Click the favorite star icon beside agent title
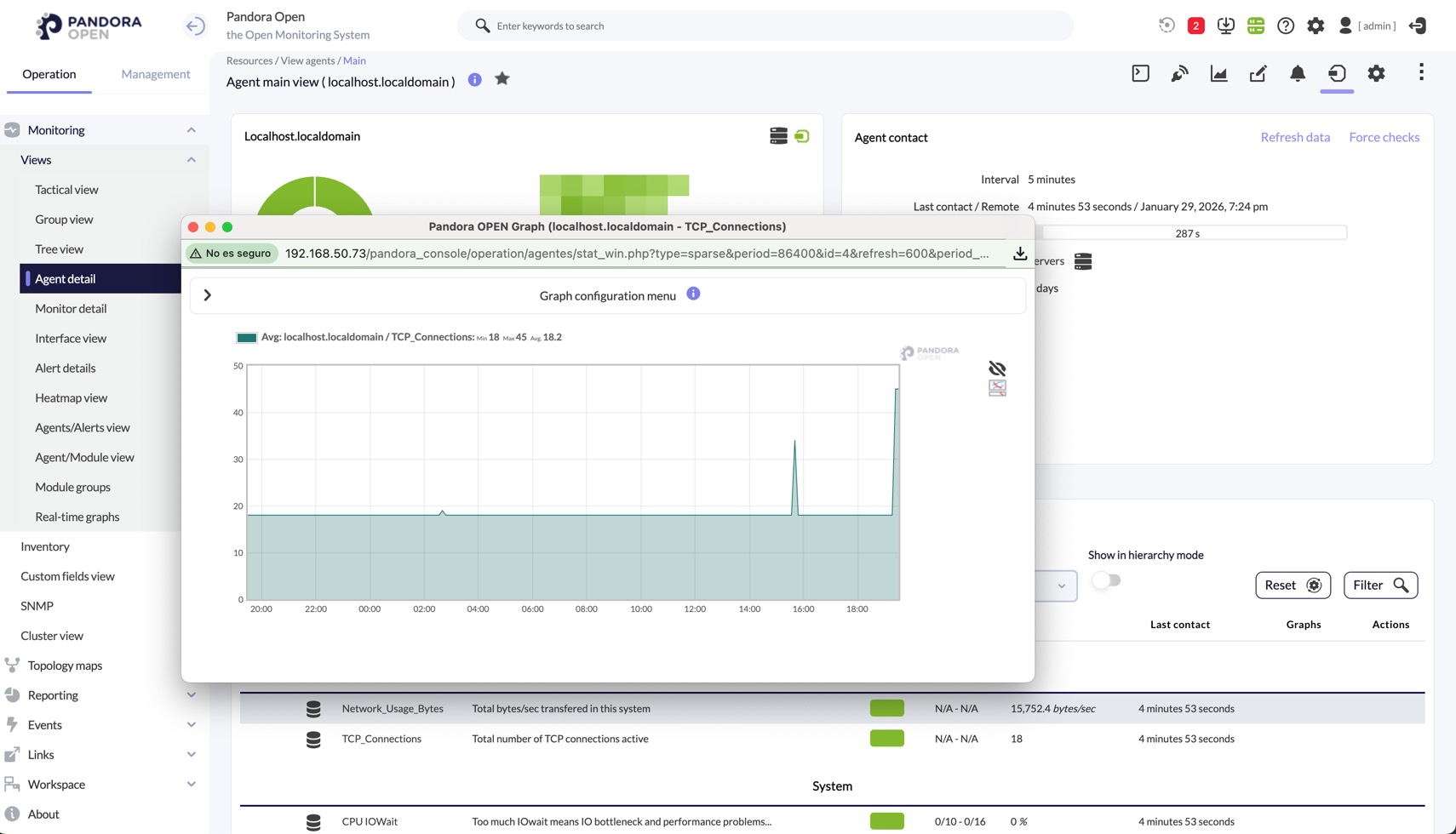The height and width of the screenshot is (834, 1456). coord(502,79)
